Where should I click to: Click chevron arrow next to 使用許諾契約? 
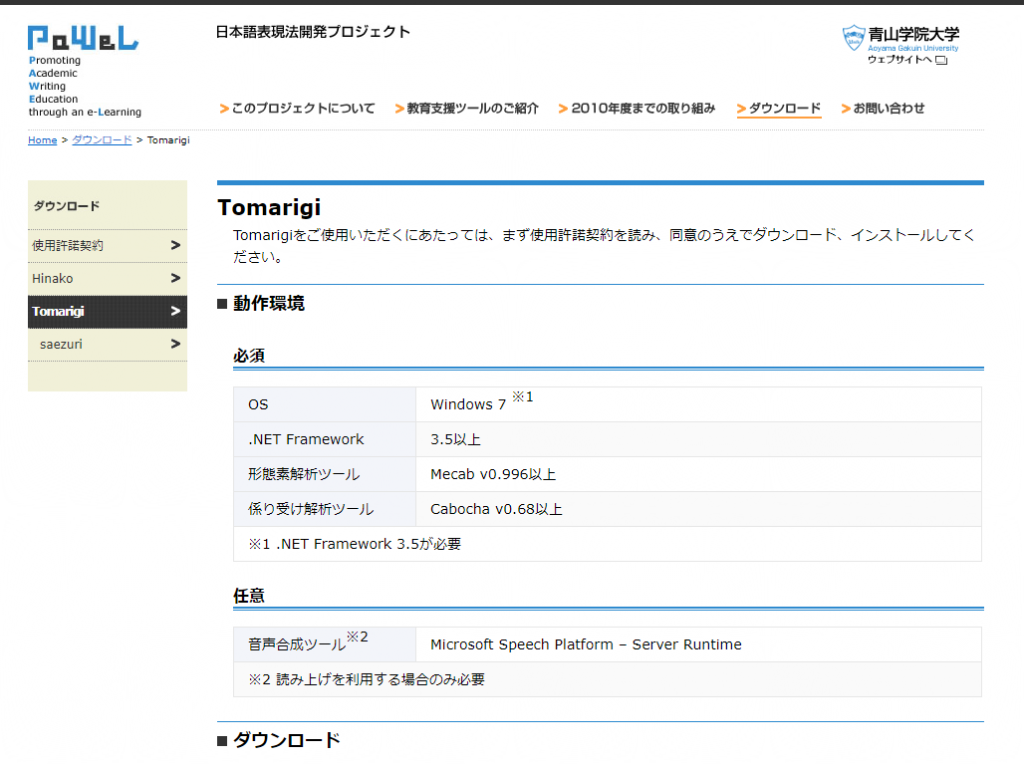(175, 245)
